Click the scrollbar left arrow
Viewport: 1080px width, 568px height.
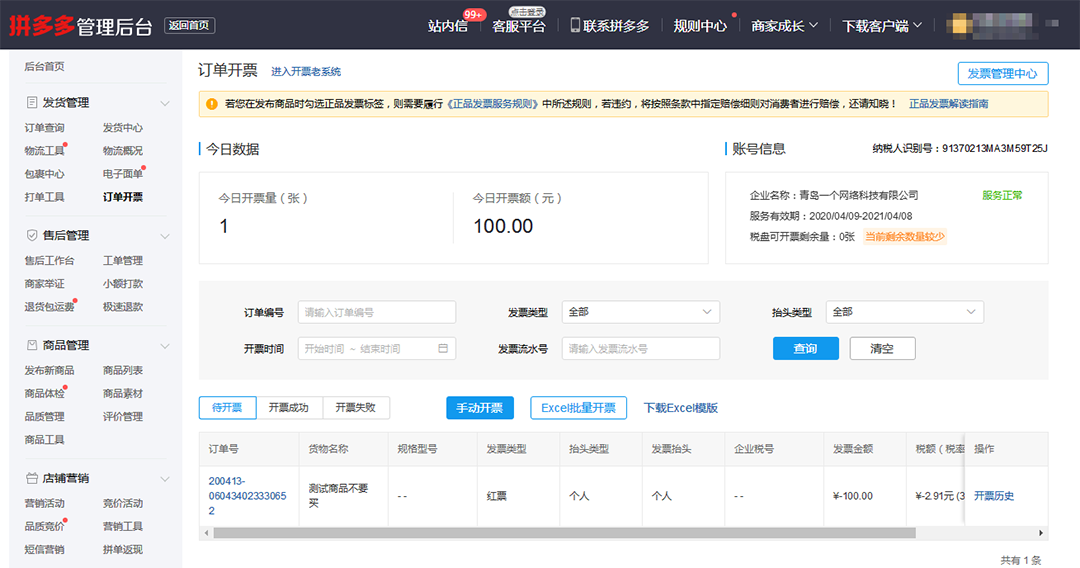(206, 533)
